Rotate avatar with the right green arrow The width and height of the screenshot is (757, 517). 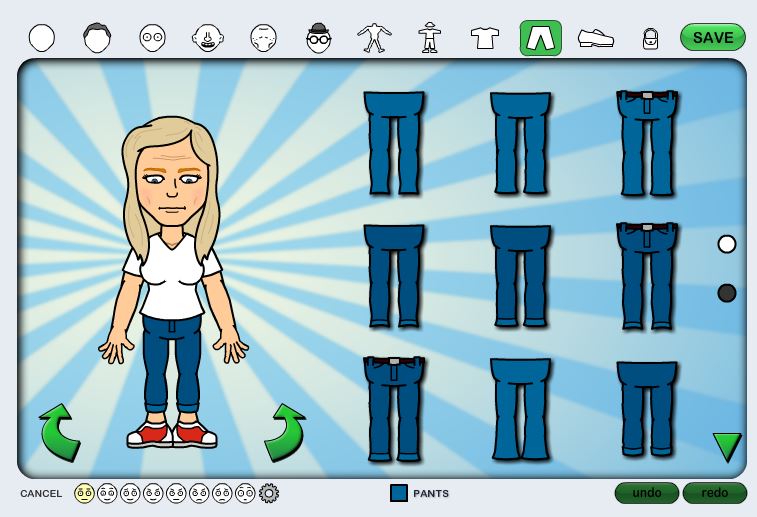tap(285, 432)
